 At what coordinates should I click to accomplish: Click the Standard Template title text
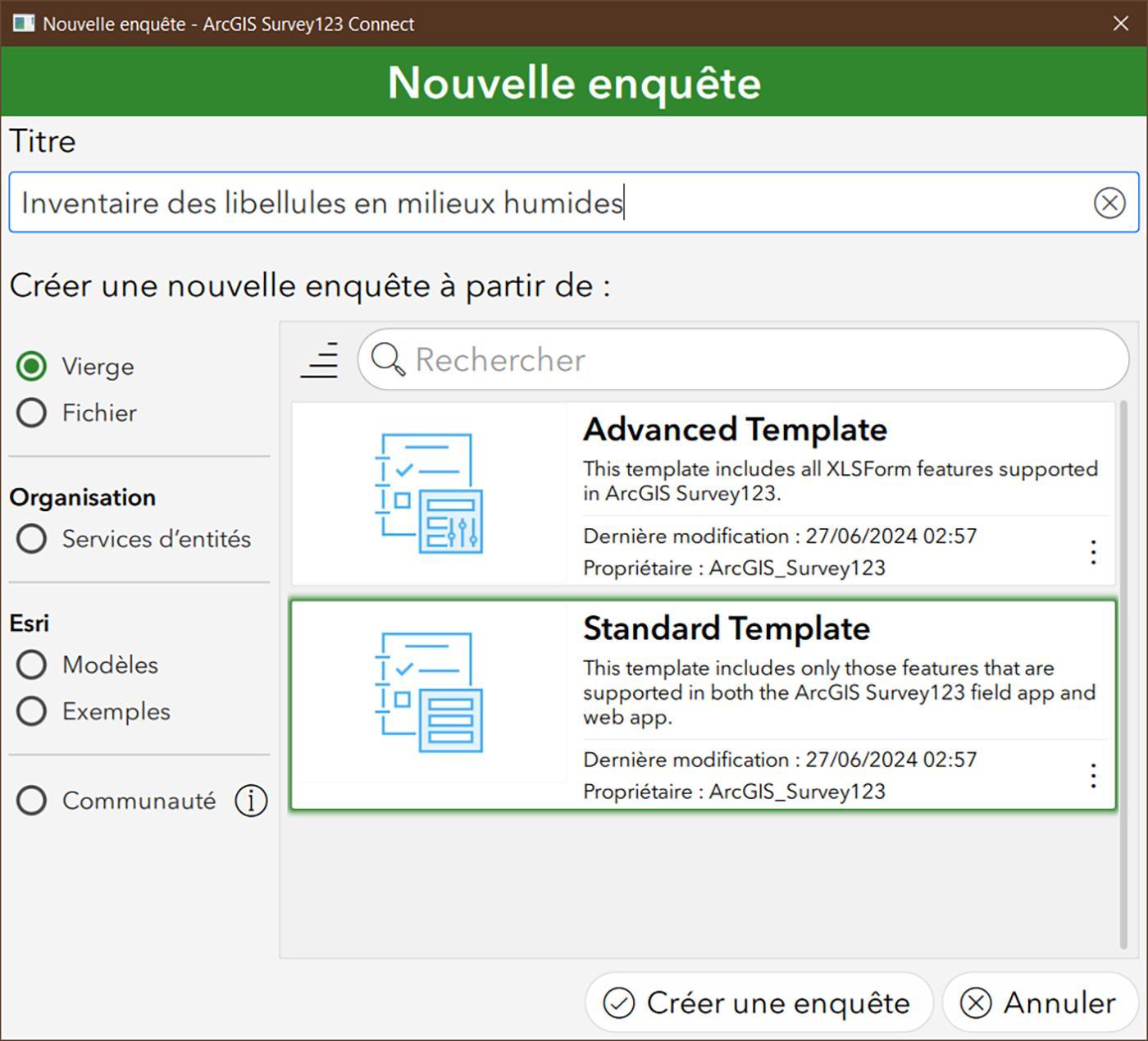727,628
